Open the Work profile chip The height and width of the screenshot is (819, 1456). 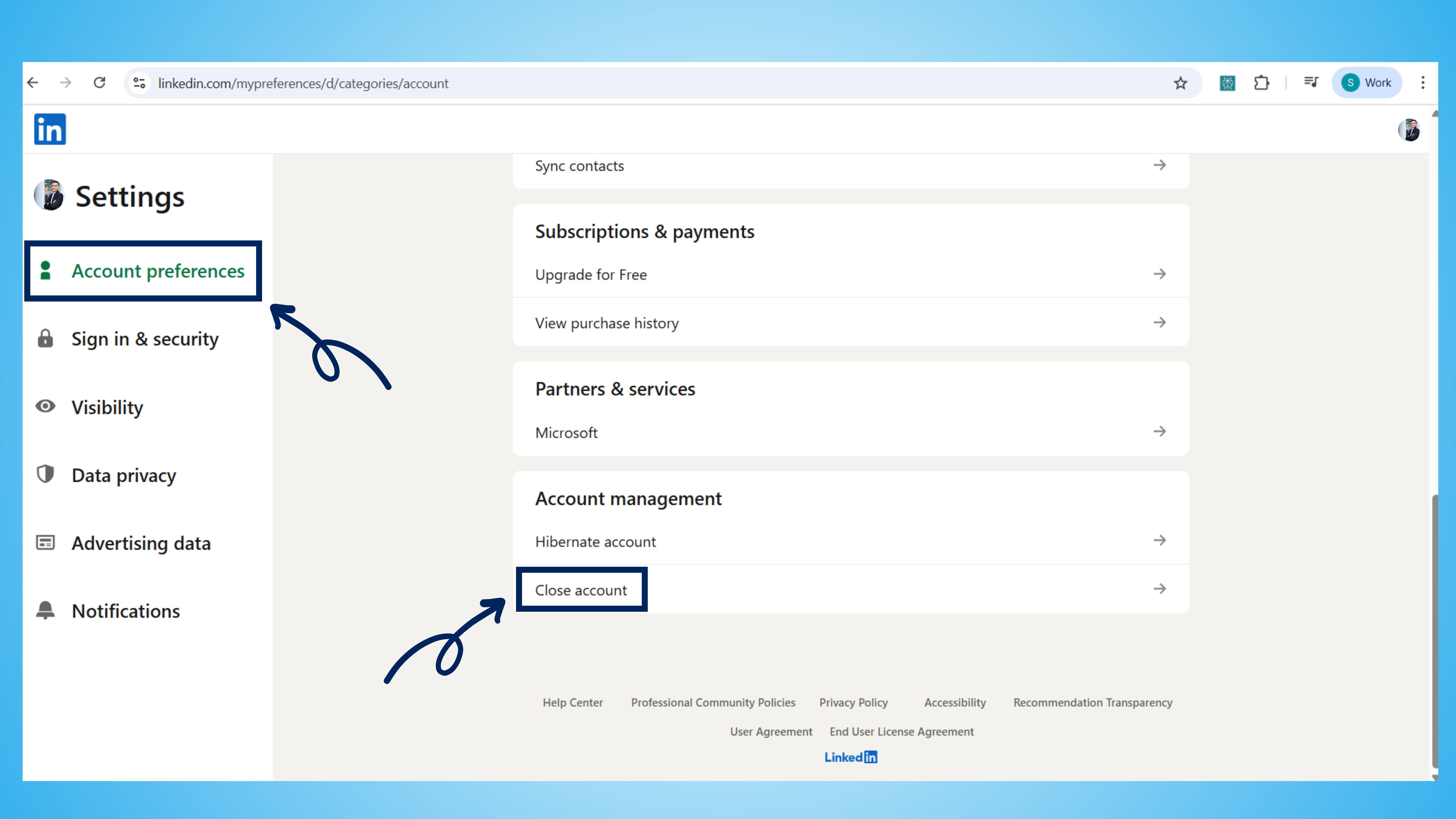tap(1367, 83)
